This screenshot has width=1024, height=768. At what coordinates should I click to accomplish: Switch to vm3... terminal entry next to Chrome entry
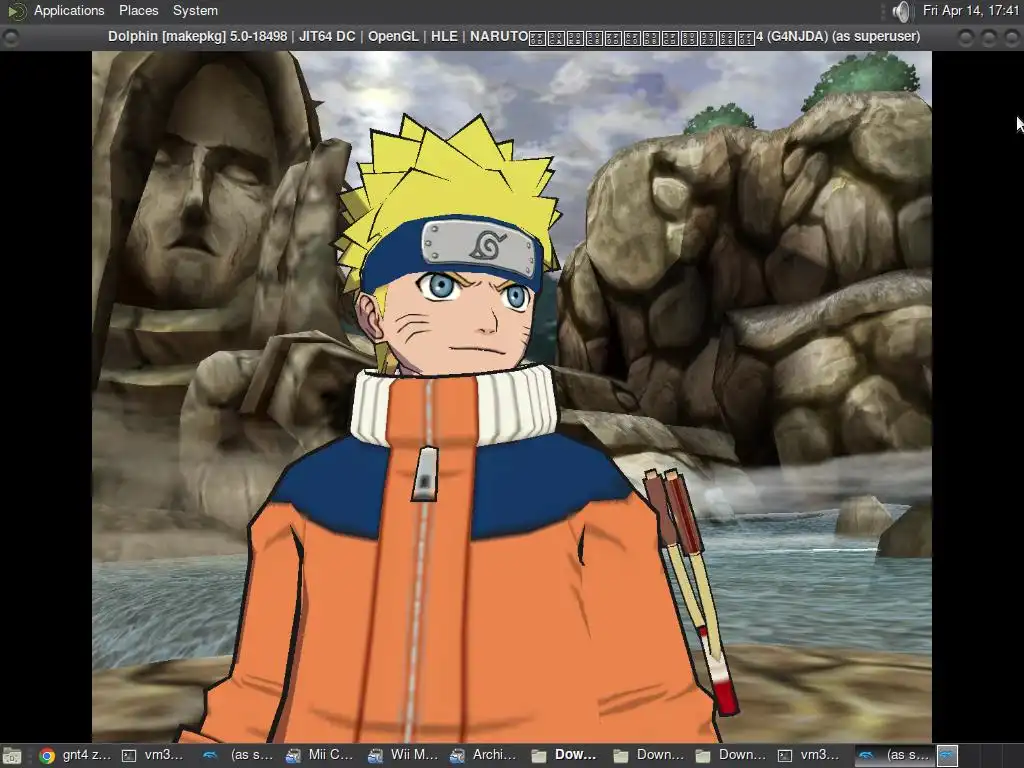[x=155, y=755]
